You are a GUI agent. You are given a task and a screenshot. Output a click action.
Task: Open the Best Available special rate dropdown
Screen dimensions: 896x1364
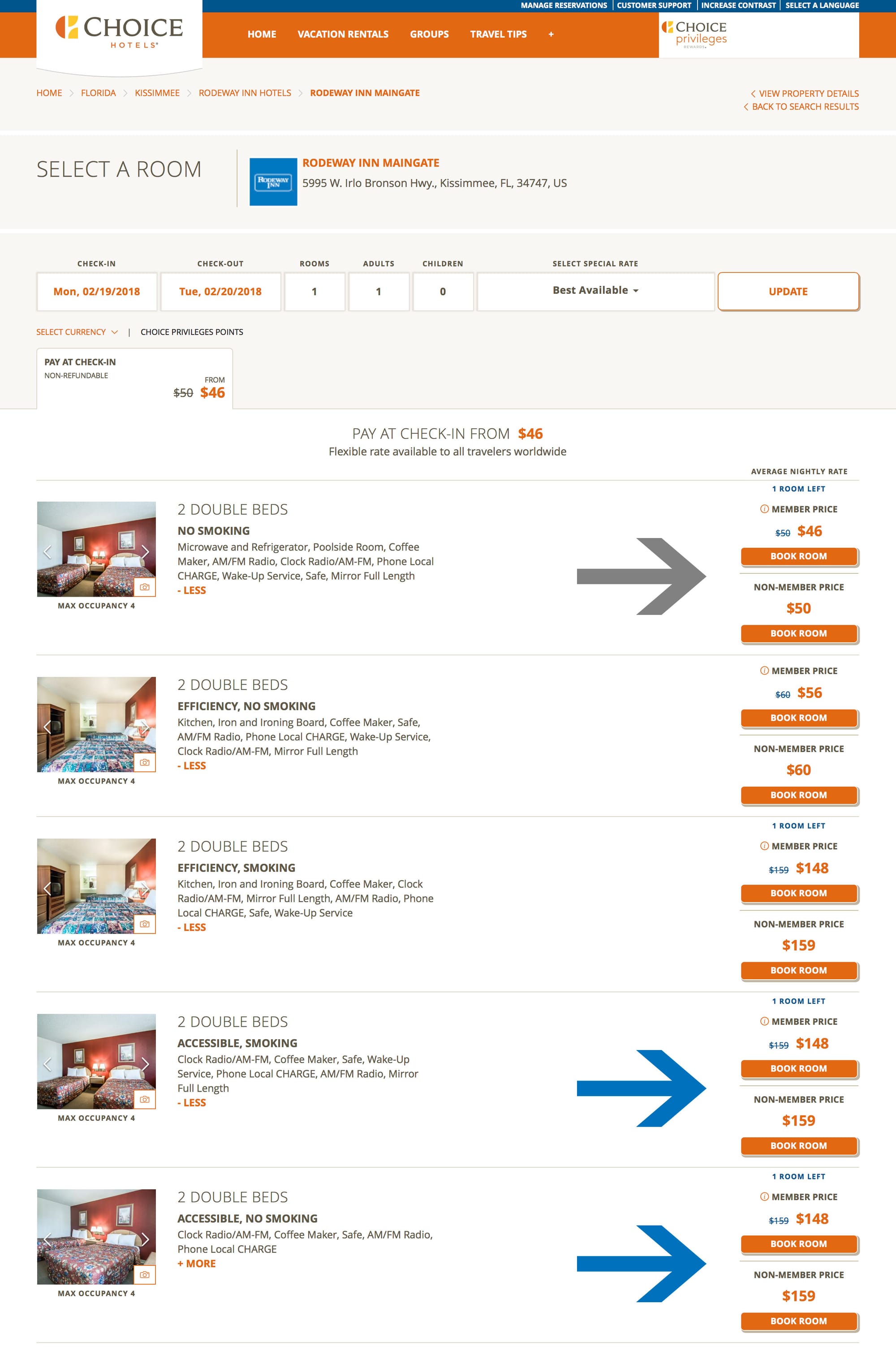coord(594,291)
